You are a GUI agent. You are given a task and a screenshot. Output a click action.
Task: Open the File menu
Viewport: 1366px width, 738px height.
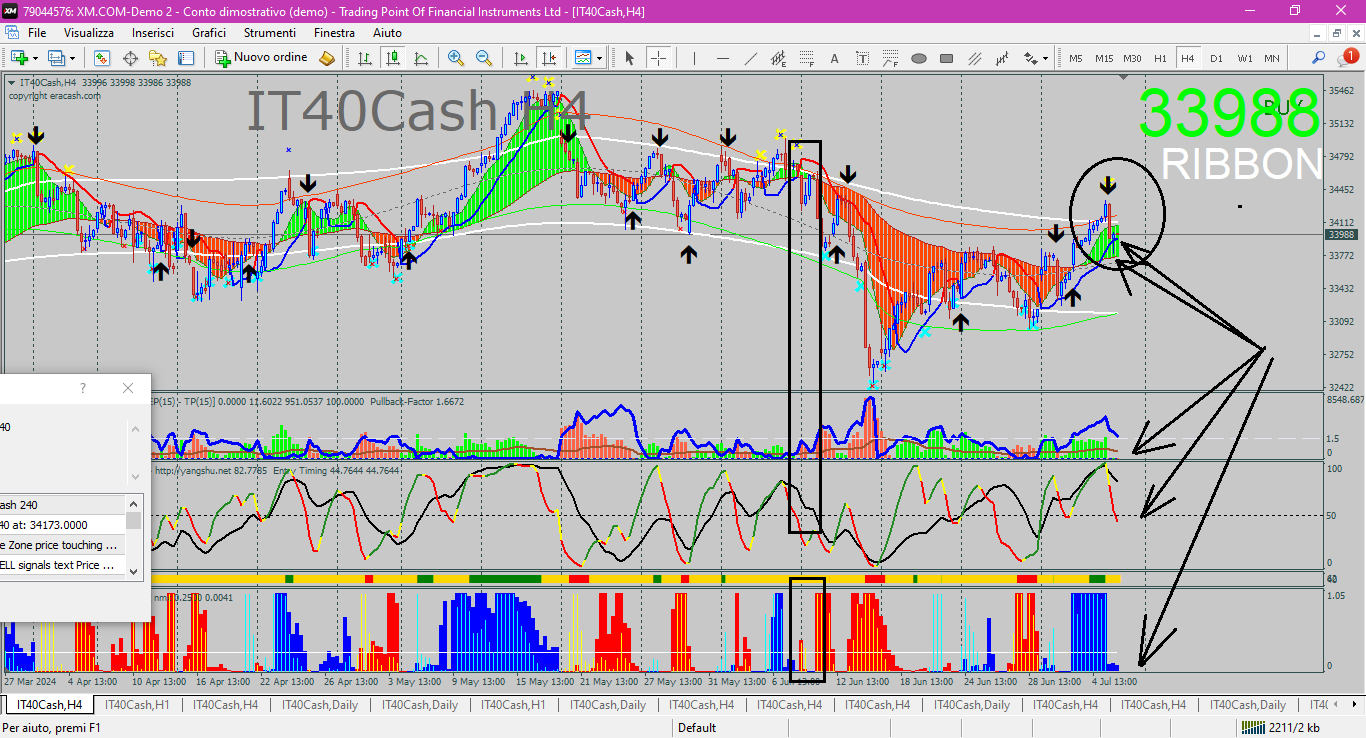[x=37, y=33]
